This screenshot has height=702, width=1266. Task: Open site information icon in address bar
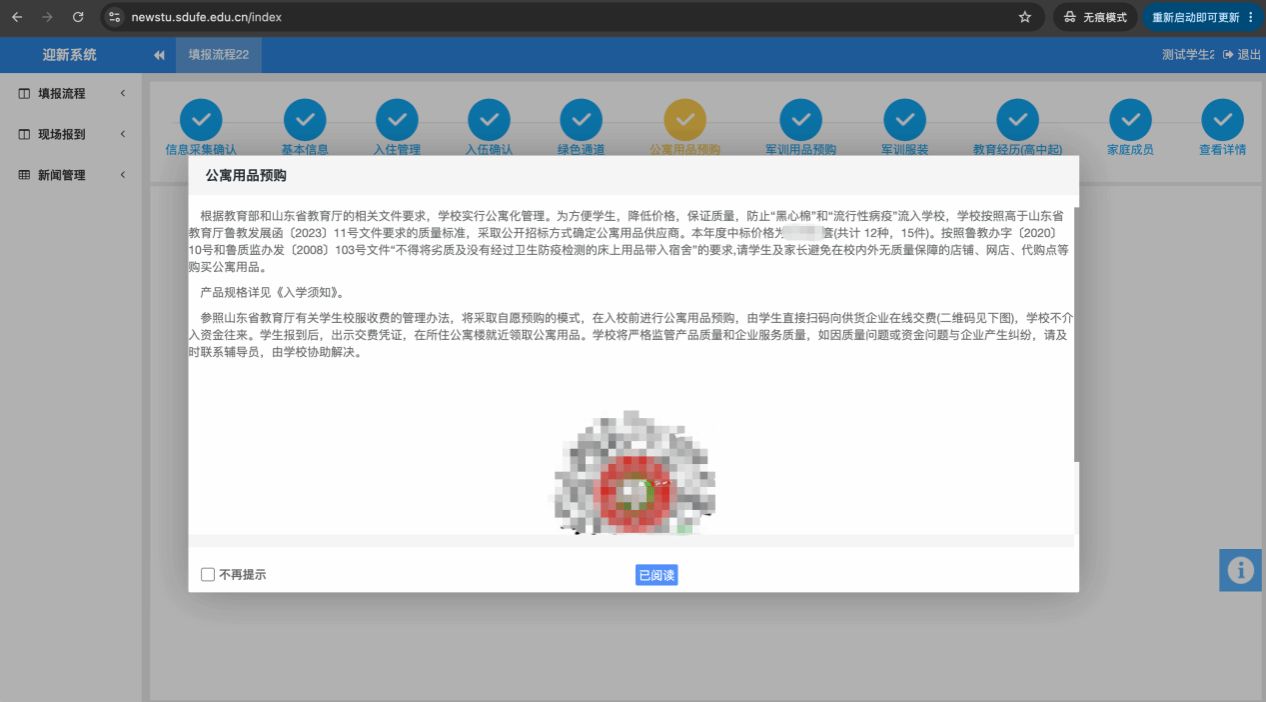114,17
